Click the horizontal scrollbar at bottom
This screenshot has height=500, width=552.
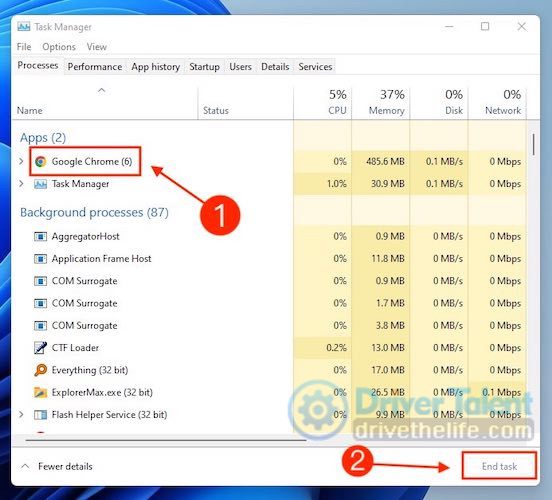point(166,440)
